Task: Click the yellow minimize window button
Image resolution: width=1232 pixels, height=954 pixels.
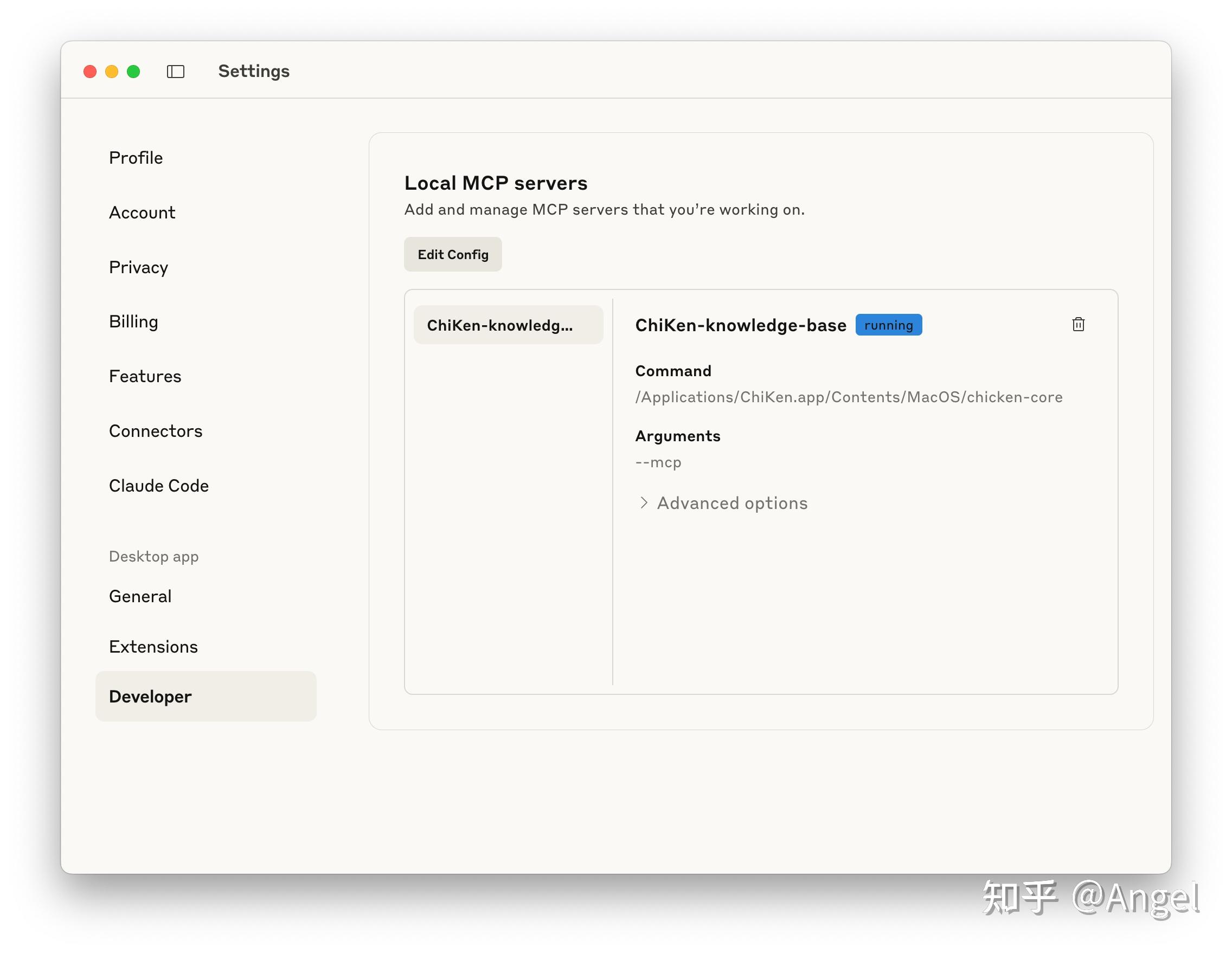Action: point(112,72)
